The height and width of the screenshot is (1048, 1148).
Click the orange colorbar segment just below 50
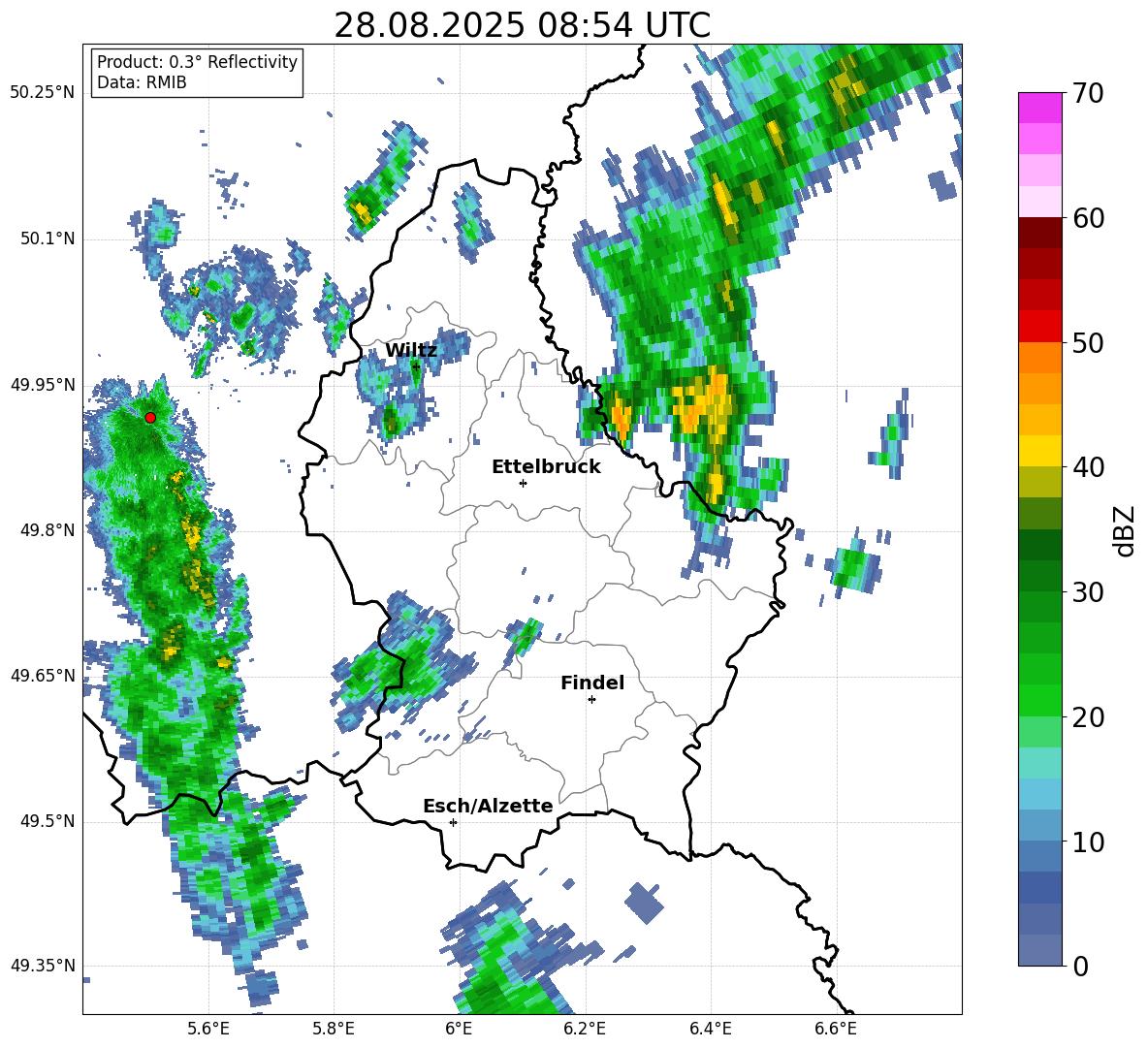pos(1039,358)
